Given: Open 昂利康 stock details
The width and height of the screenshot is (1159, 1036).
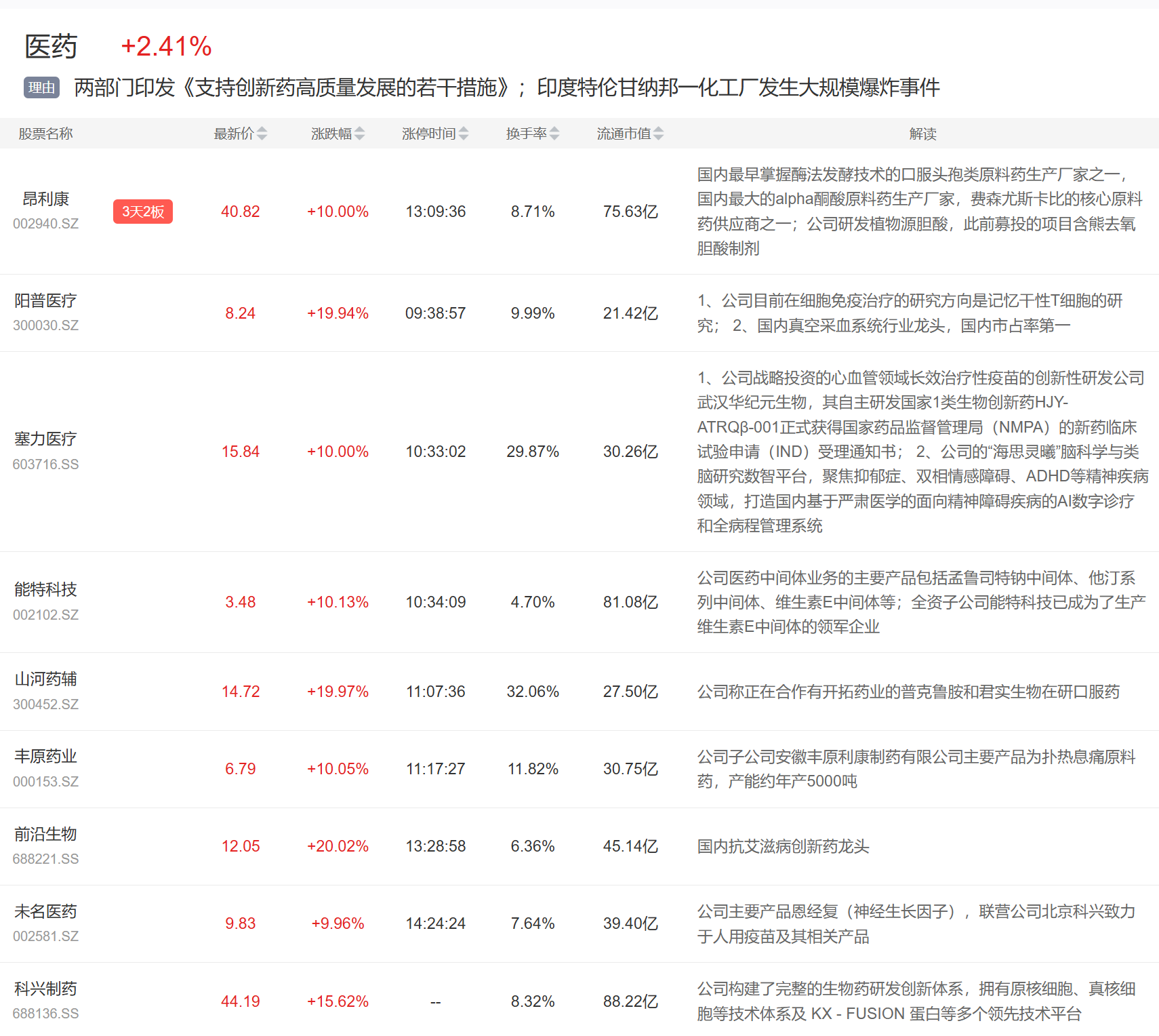Looking at the screenshot, I should coord(46,199).
